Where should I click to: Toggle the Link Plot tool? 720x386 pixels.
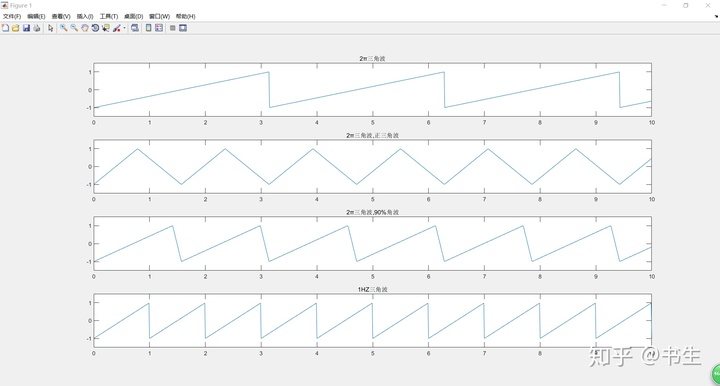pyautogui.click(x=135, y=28)
